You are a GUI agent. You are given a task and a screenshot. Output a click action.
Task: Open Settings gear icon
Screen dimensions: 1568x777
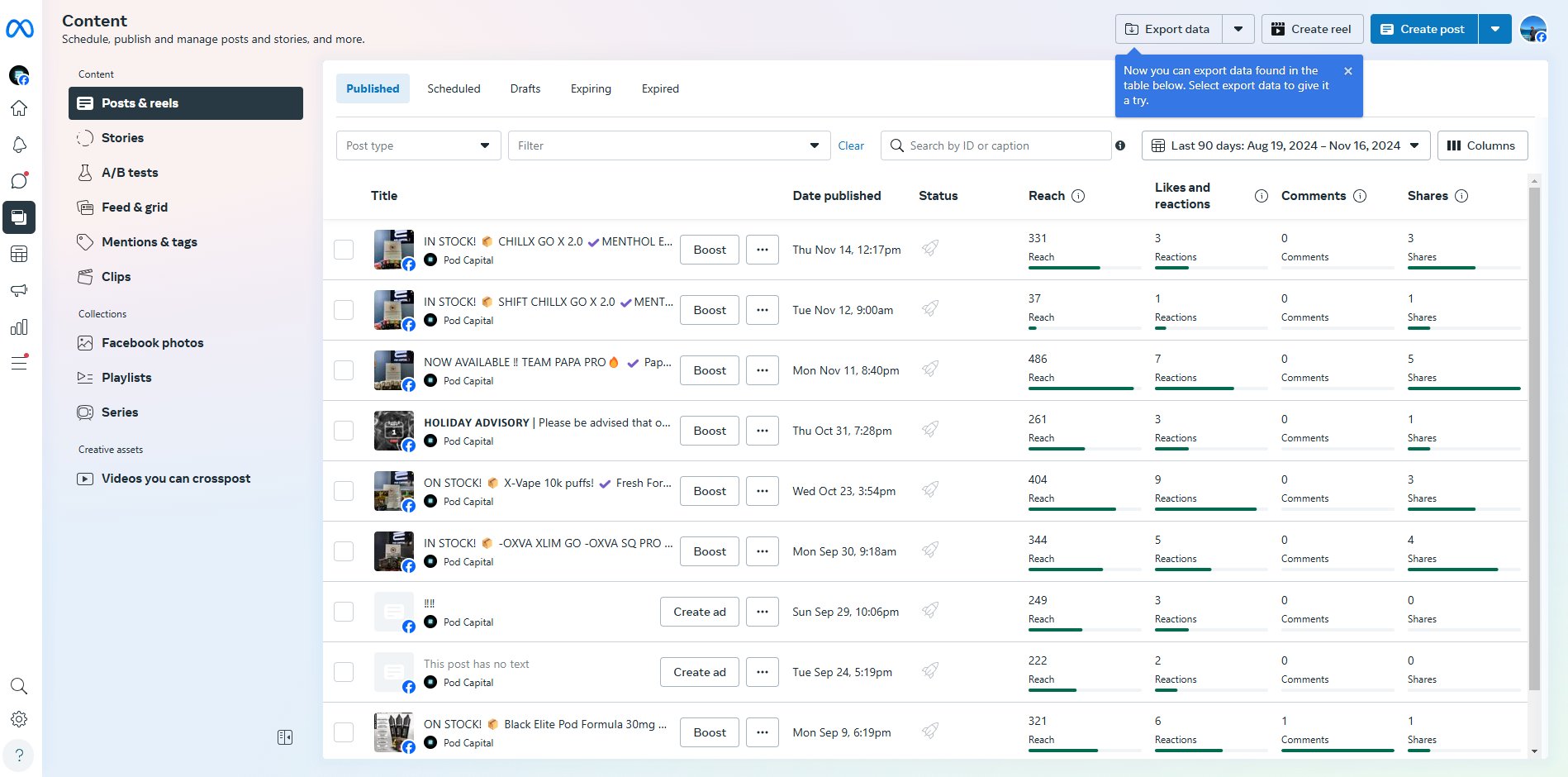19,719
